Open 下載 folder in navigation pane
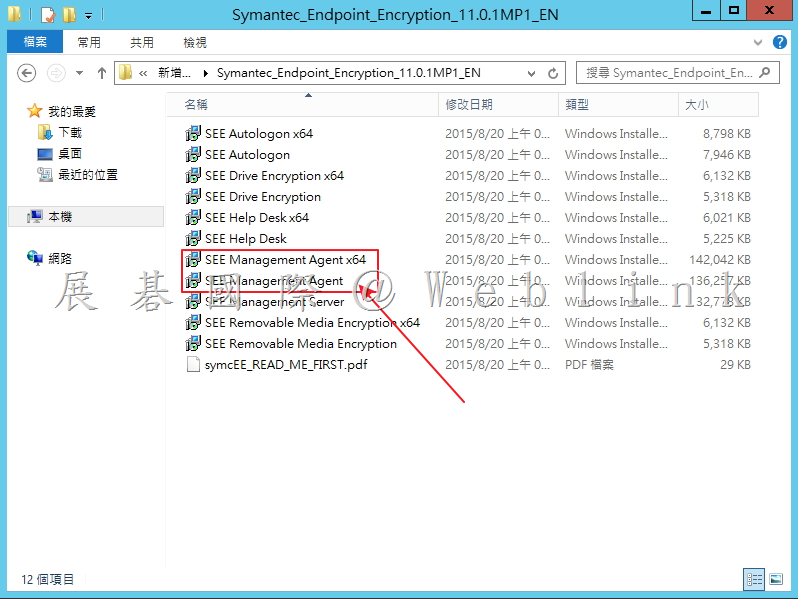 point(70,132)
